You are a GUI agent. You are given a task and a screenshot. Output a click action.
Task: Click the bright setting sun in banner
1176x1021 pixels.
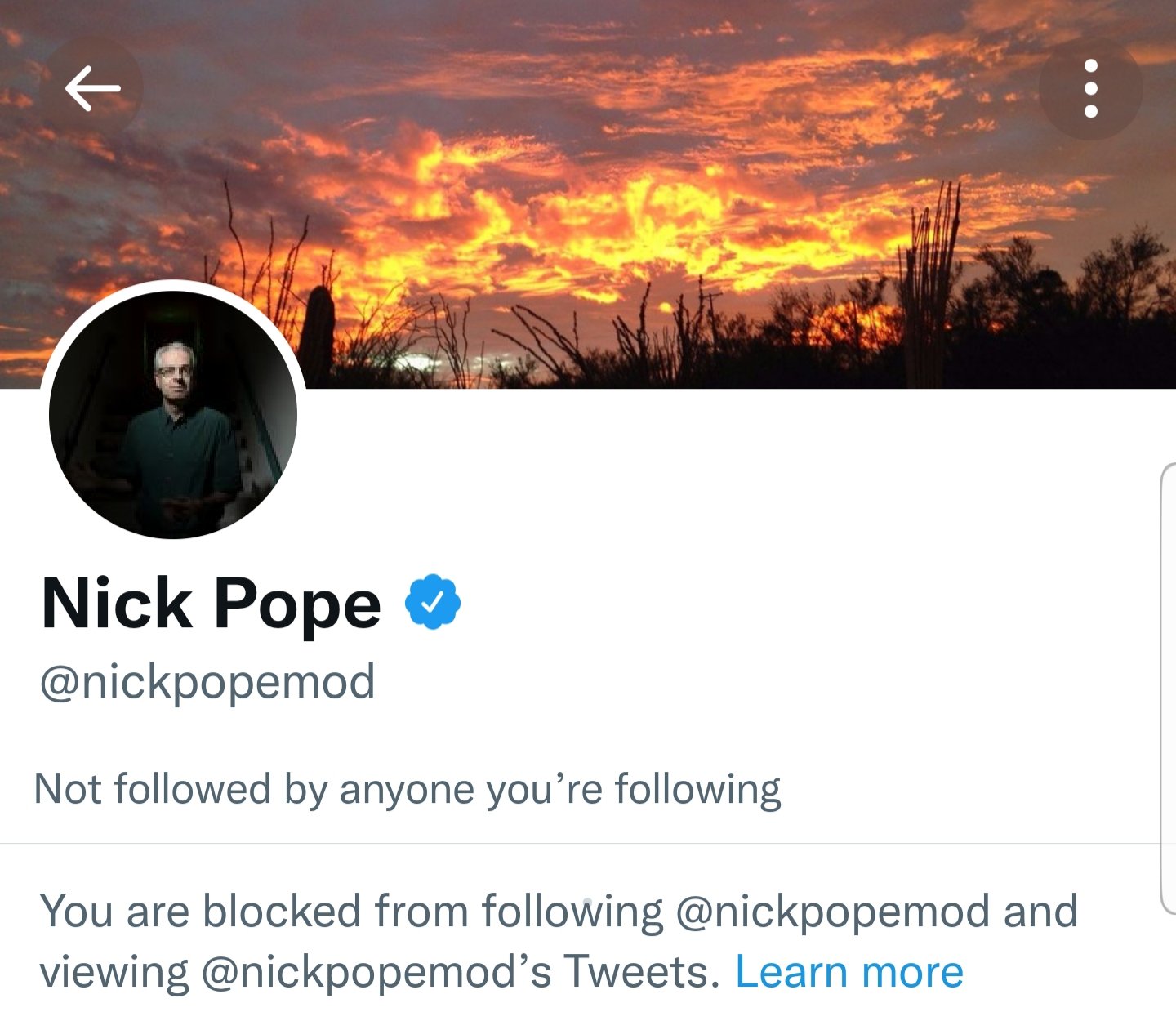[666, 308]
